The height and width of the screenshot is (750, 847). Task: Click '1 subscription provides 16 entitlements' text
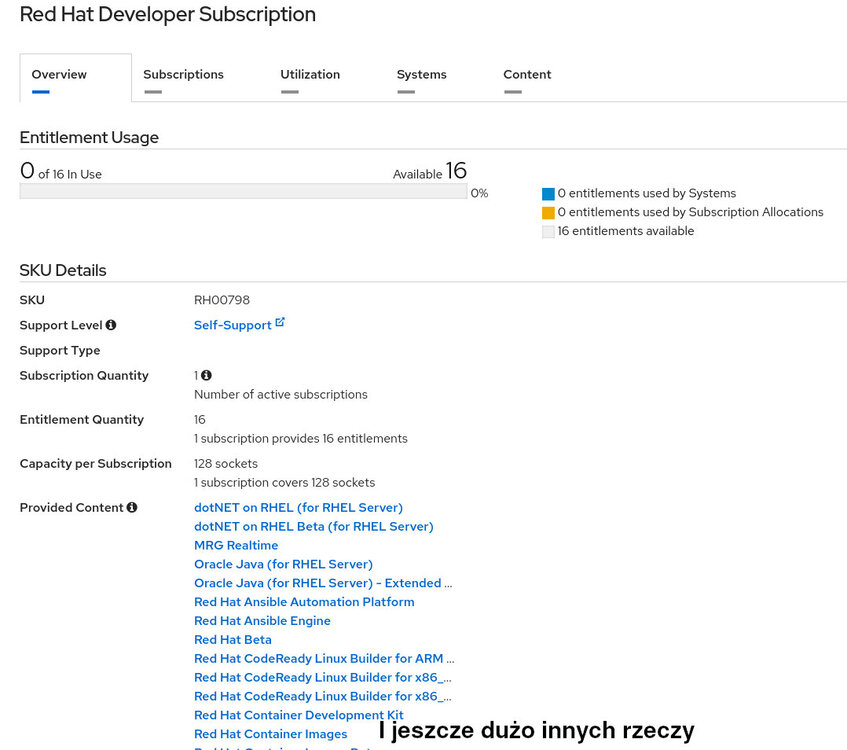301,438
